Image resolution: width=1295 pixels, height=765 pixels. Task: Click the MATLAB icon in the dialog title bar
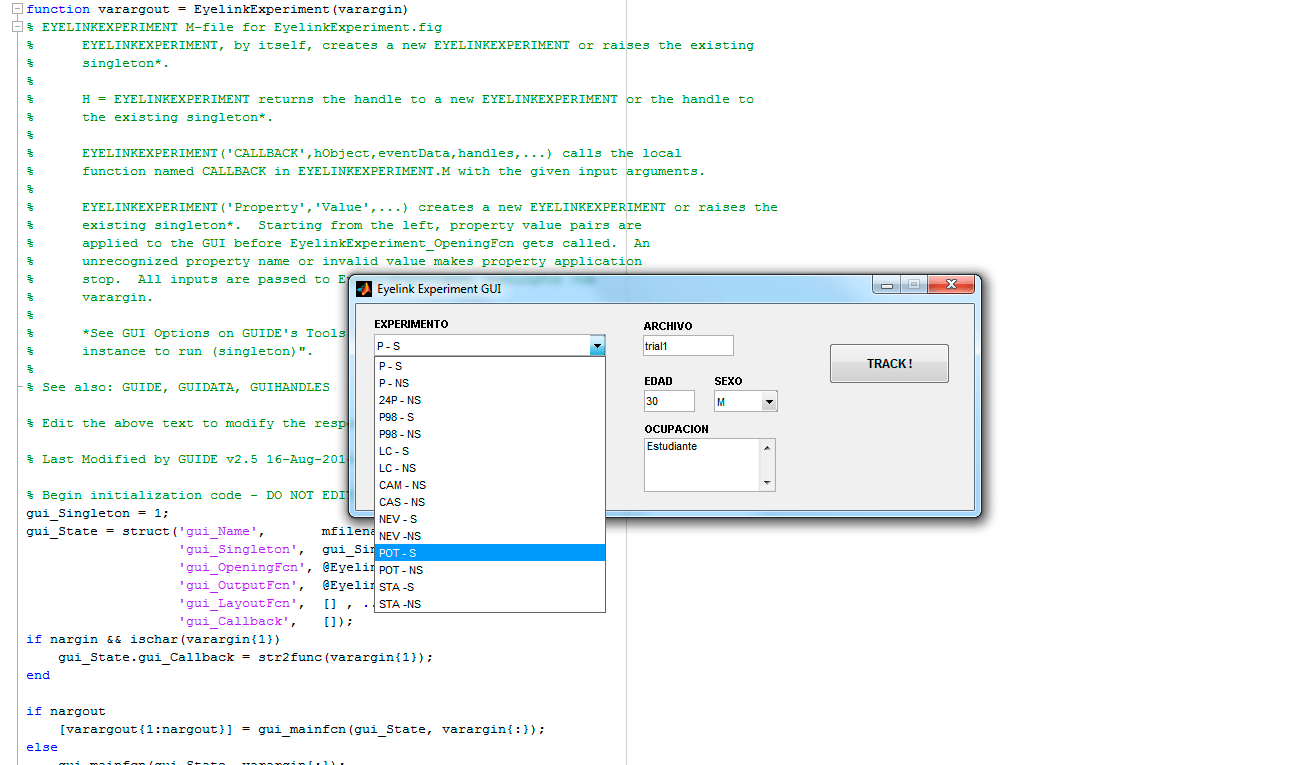coord(363,289)
